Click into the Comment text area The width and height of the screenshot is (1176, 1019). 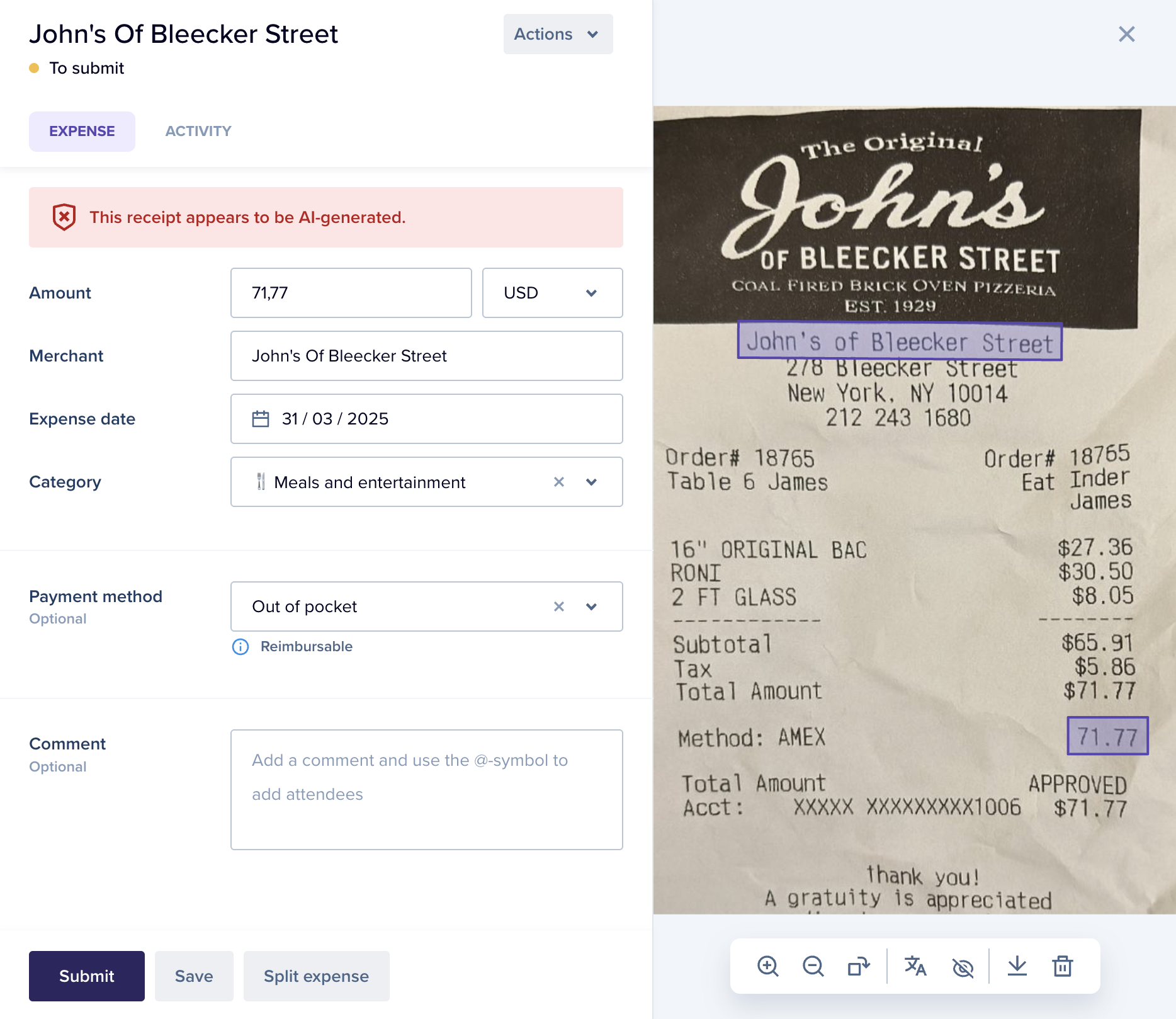[427, 790]
